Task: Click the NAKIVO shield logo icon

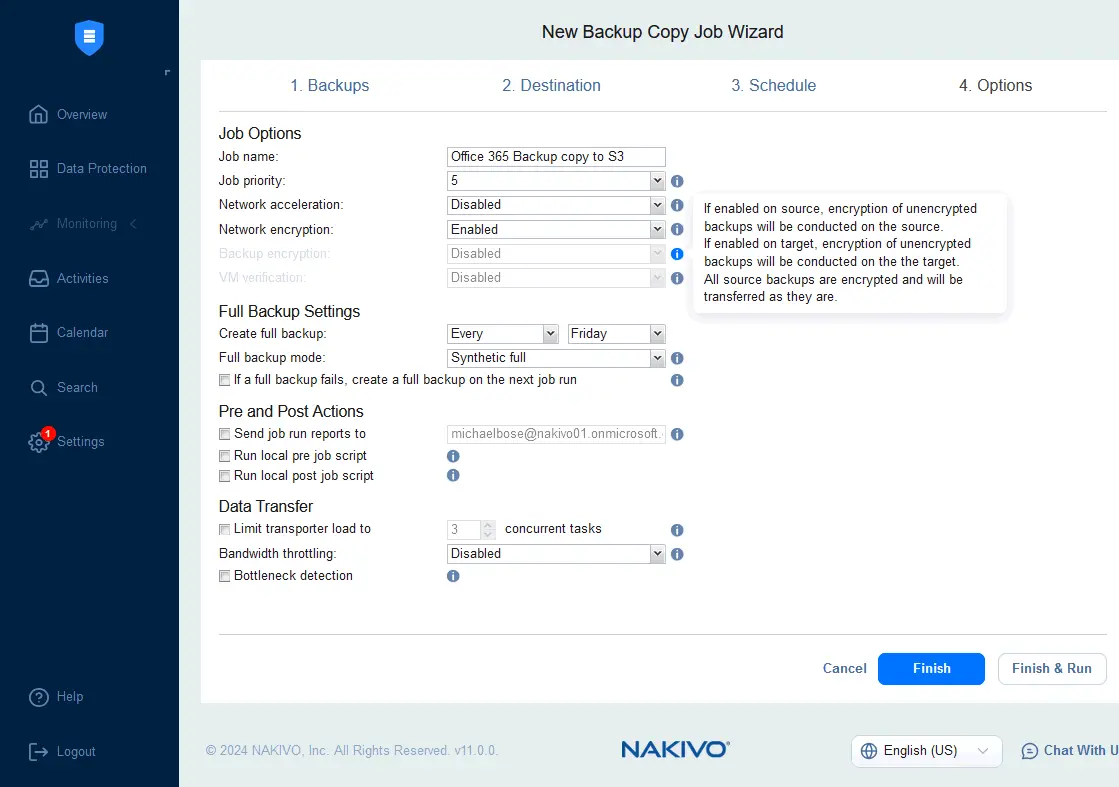Action: tap(89, 38)
